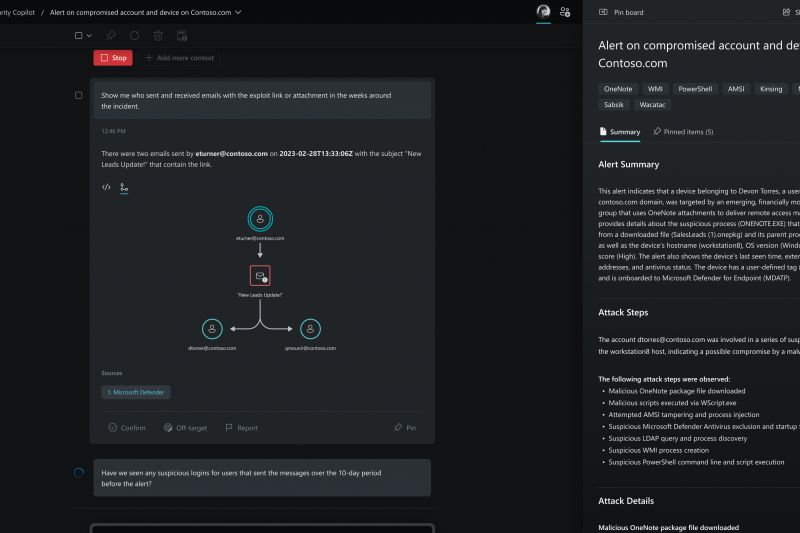Click the 12:46 PM timestamp

tap(113, 131)
